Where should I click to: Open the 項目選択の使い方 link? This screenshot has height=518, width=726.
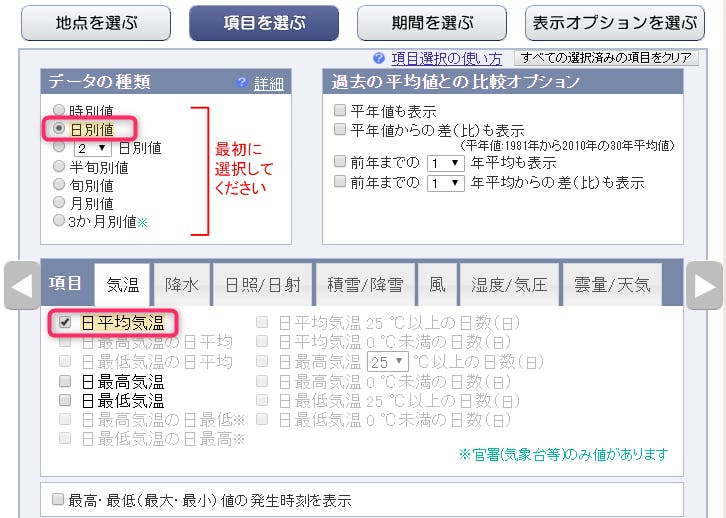pos(446,58)
